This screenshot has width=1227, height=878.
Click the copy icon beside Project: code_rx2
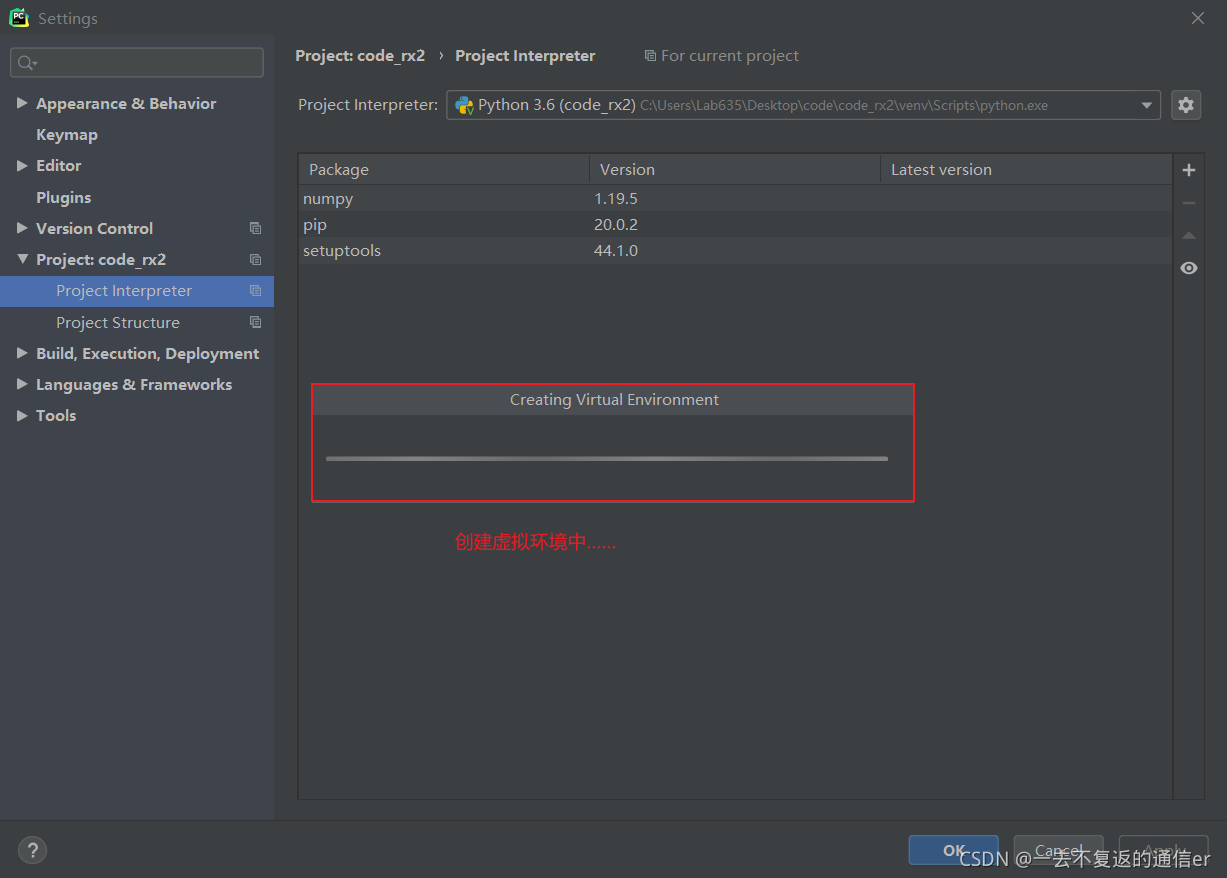[x=255, y=260]
